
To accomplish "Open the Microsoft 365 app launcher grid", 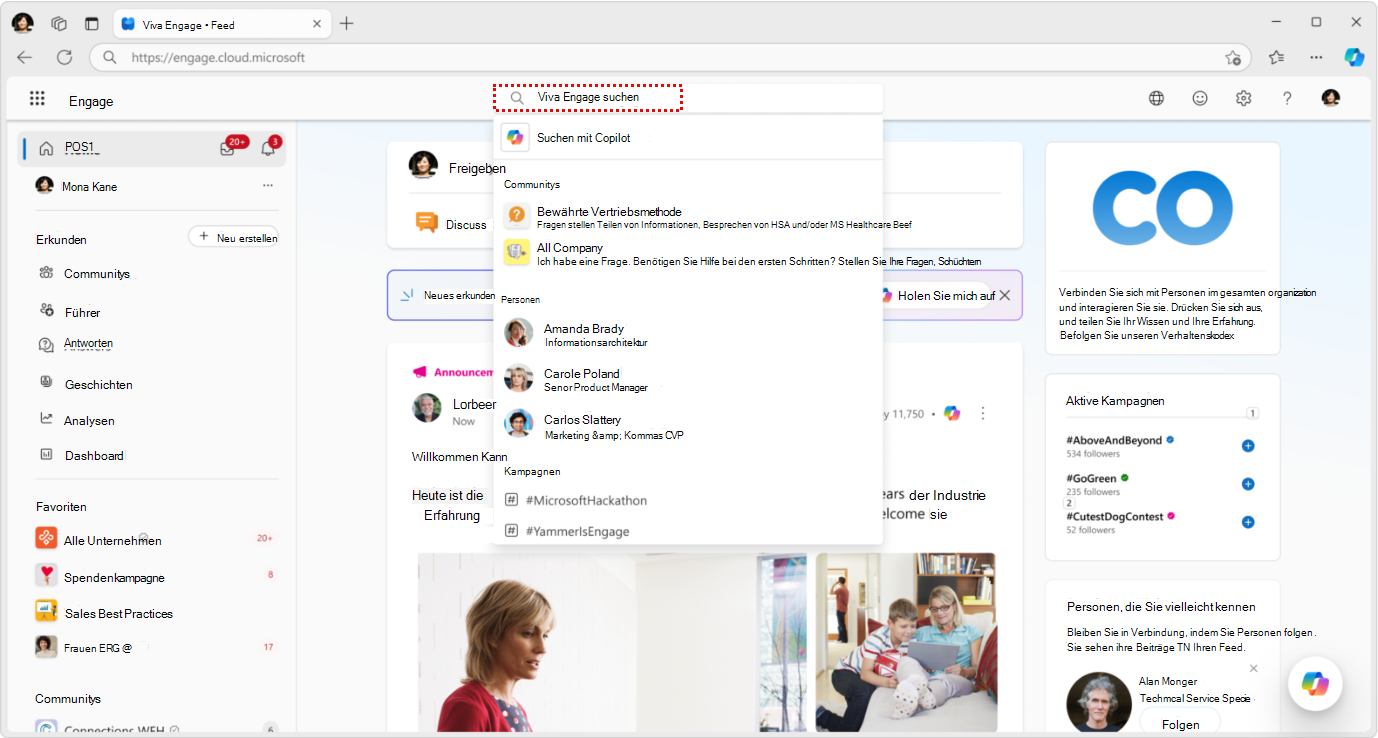I will tap(37, 98).
